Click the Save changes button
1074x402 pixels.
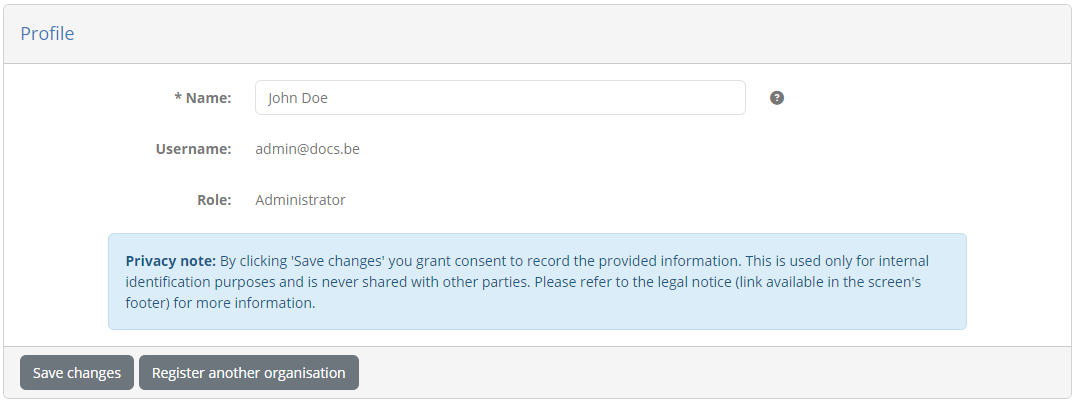[x=77, y=373]
